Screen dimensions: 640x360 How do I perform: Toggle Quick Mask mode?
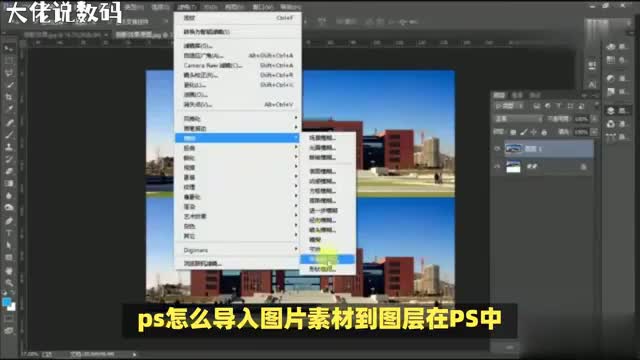pyautogui.click(x=9, y=319)
